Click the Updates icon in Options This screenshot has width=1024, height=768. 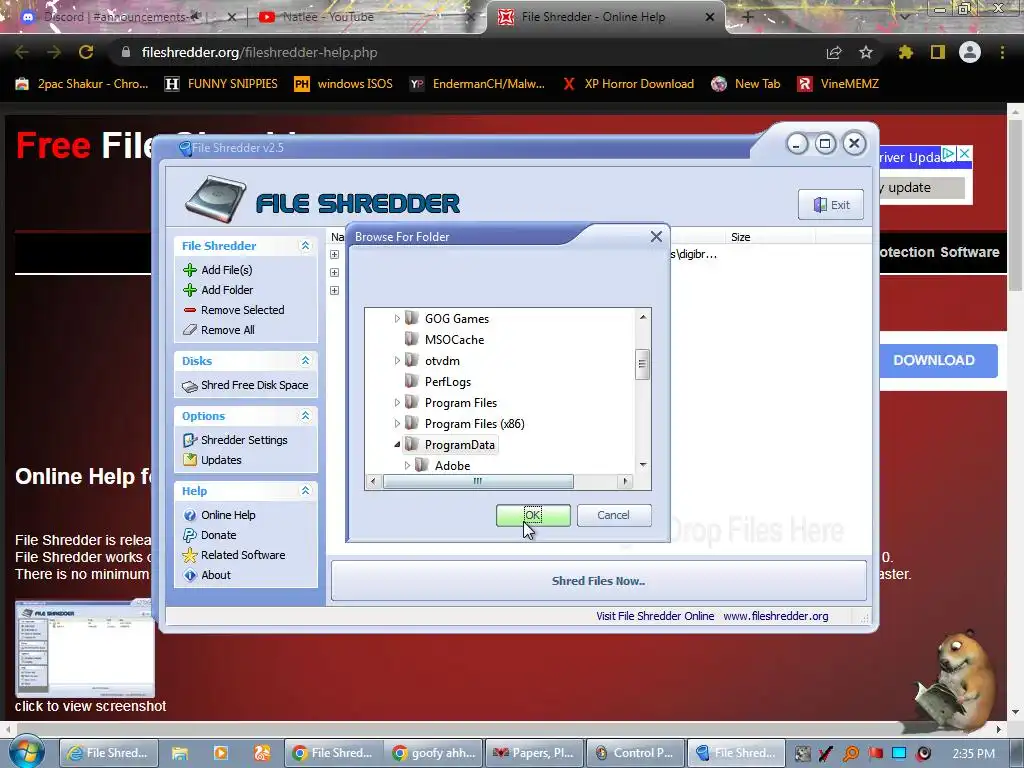point(190,460)
